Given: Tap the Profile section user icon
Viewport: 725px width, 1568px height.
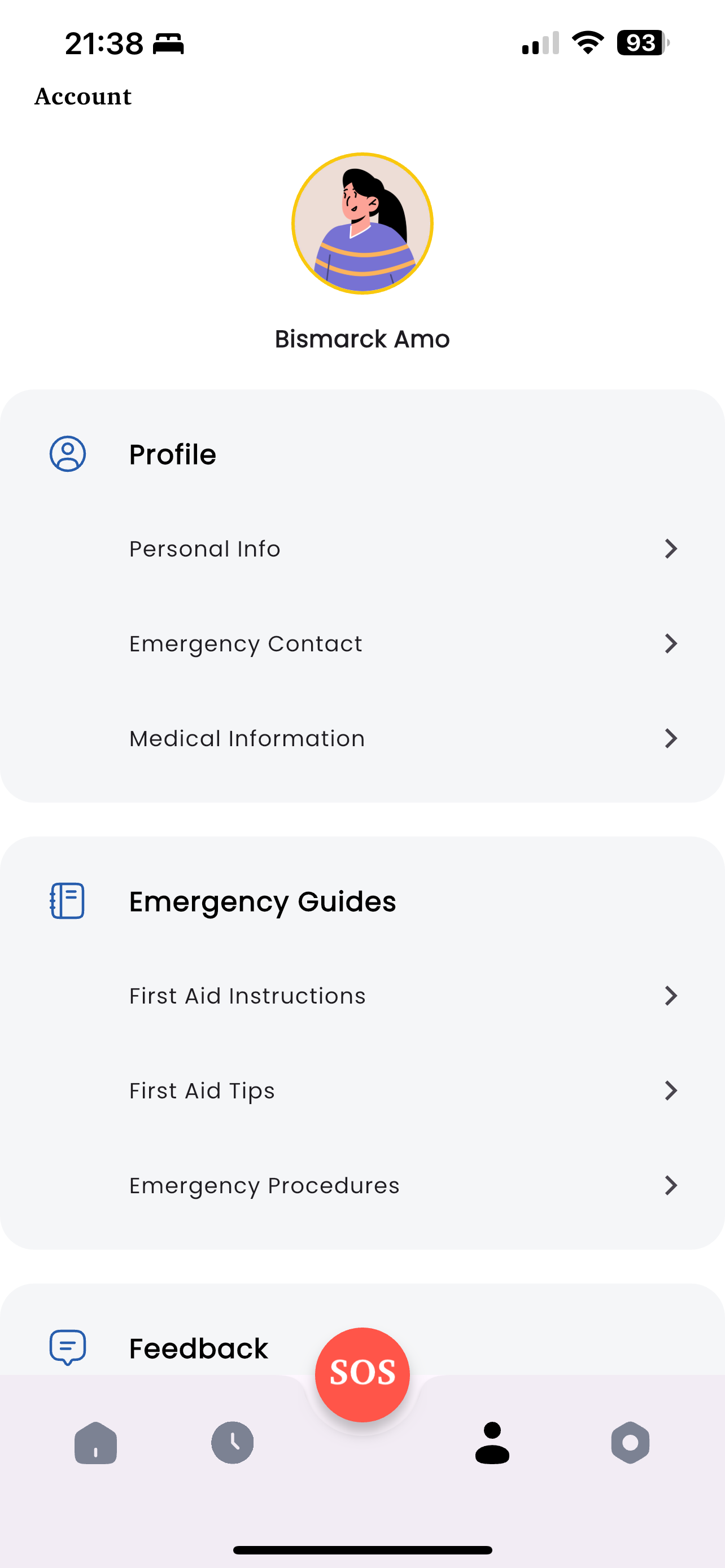Looking at the screenshot, I should click(68, 454).
